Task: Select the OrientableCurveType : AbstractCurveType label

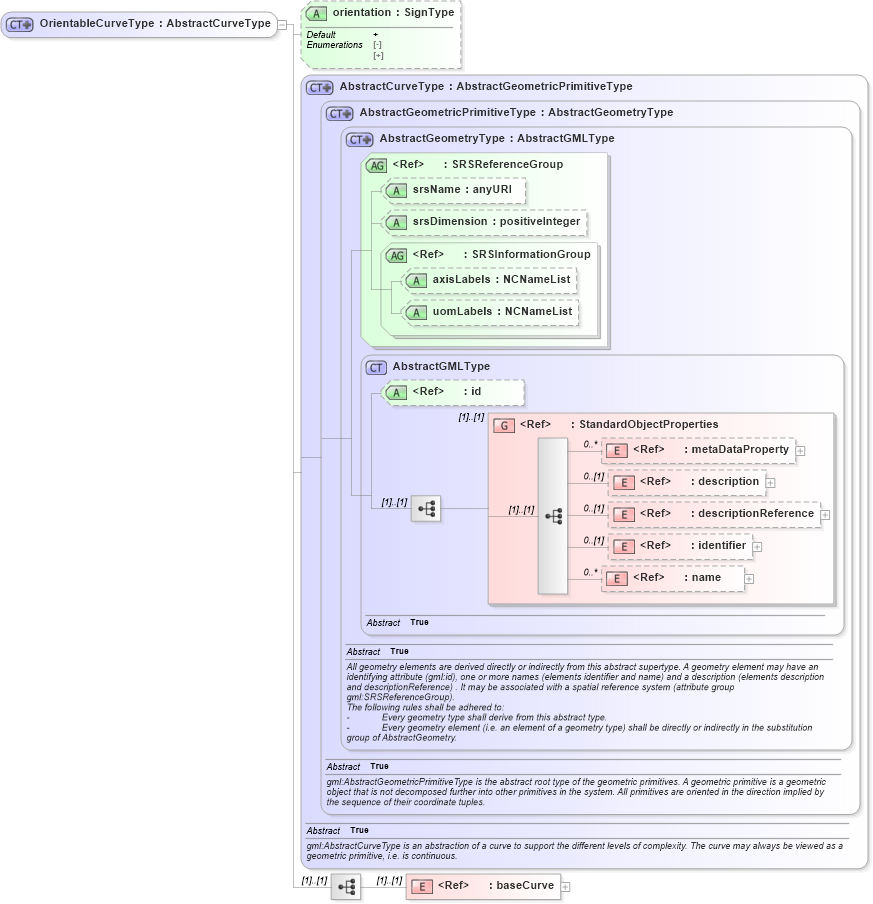Action: pyautogui.click(x=155, y=24)
